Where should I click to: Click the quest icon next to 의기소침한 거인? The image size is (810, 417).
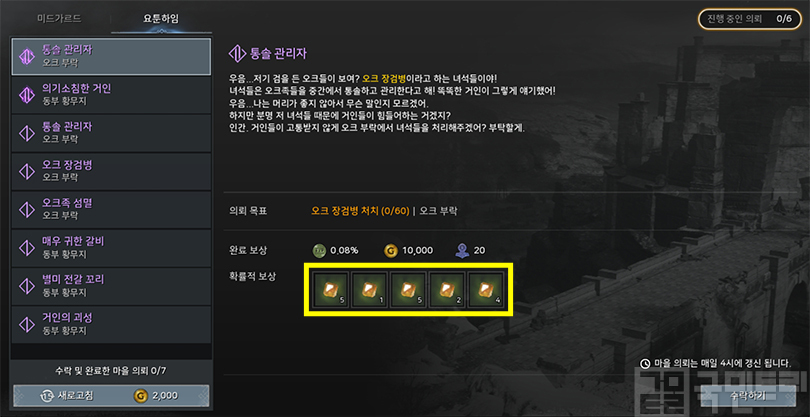(26, 95)
